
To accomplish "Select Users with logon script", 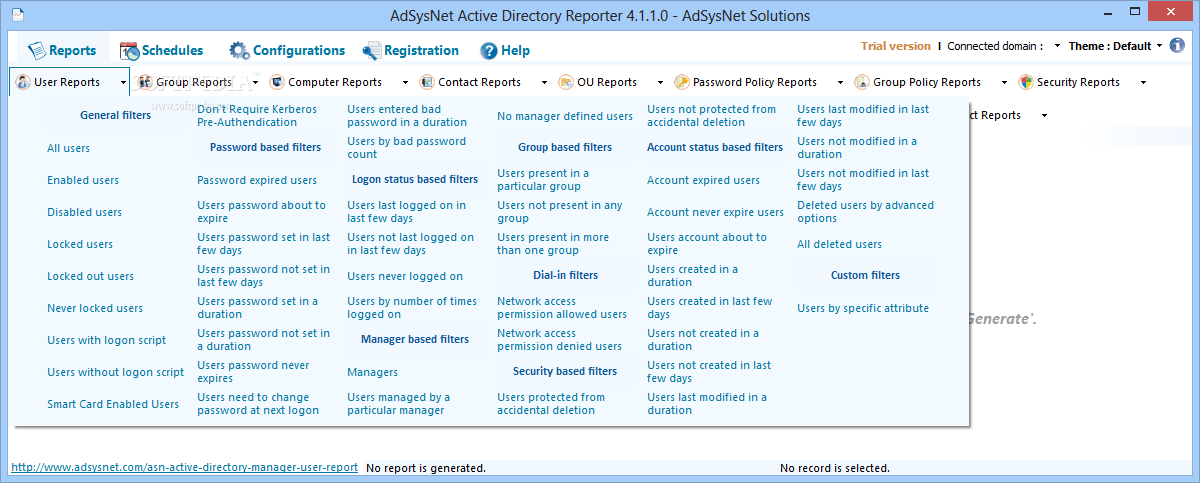I will (107, 340).
